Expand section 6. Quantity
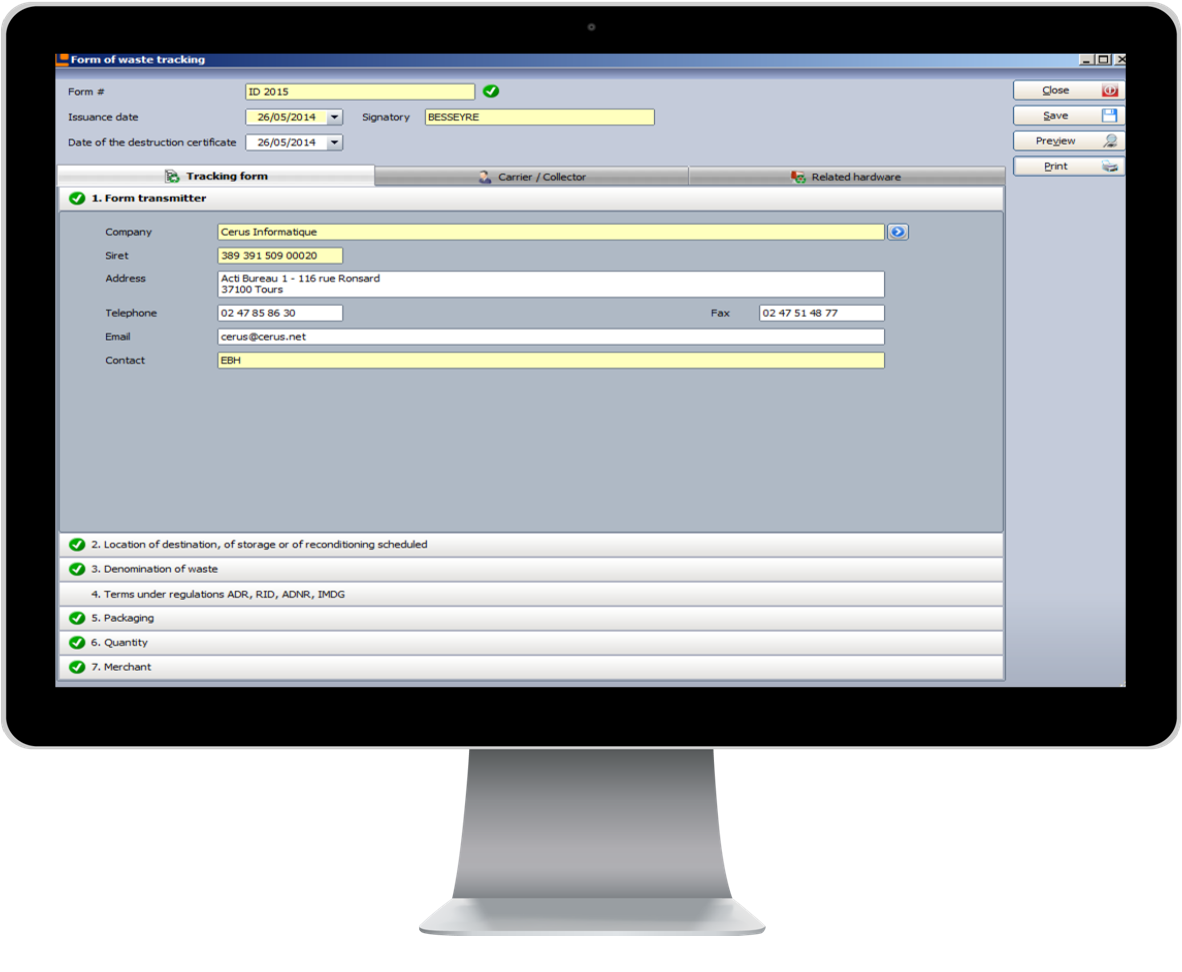This screenshot has width=1182, height=972. point(531,642)
